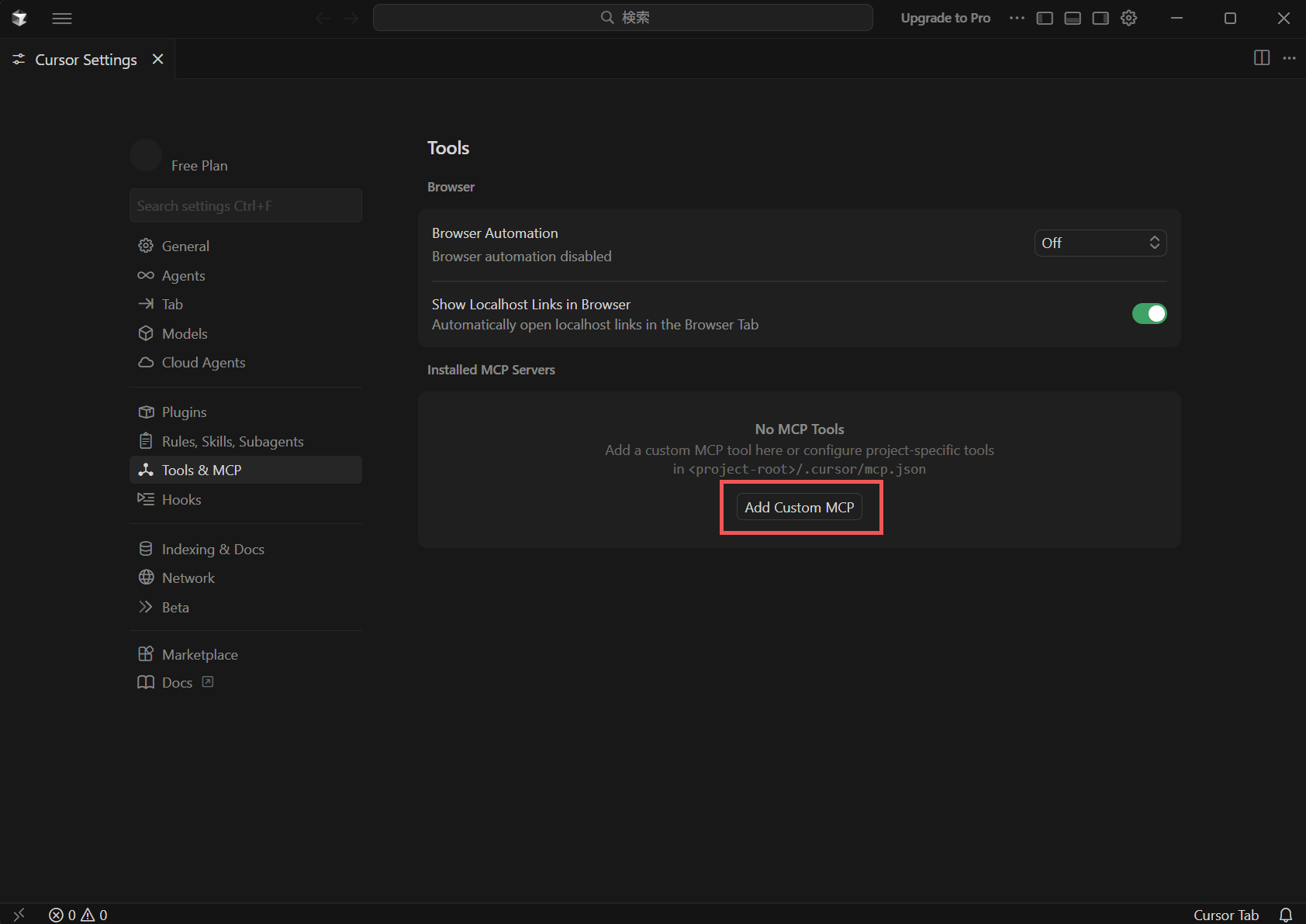Toggle the primary sidebar layout icon
Screen dimensions: 1306x924
click(1045, 19)
